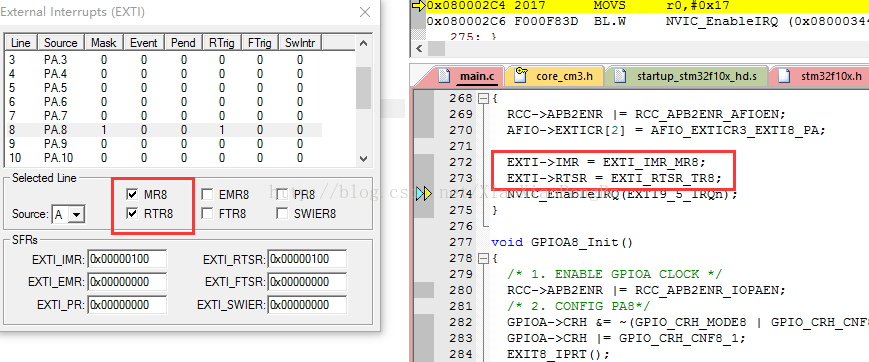Click the EXTI_EMR value field
Screen dimensions: 869x362
pyautogui.click(x=127, y=282)
